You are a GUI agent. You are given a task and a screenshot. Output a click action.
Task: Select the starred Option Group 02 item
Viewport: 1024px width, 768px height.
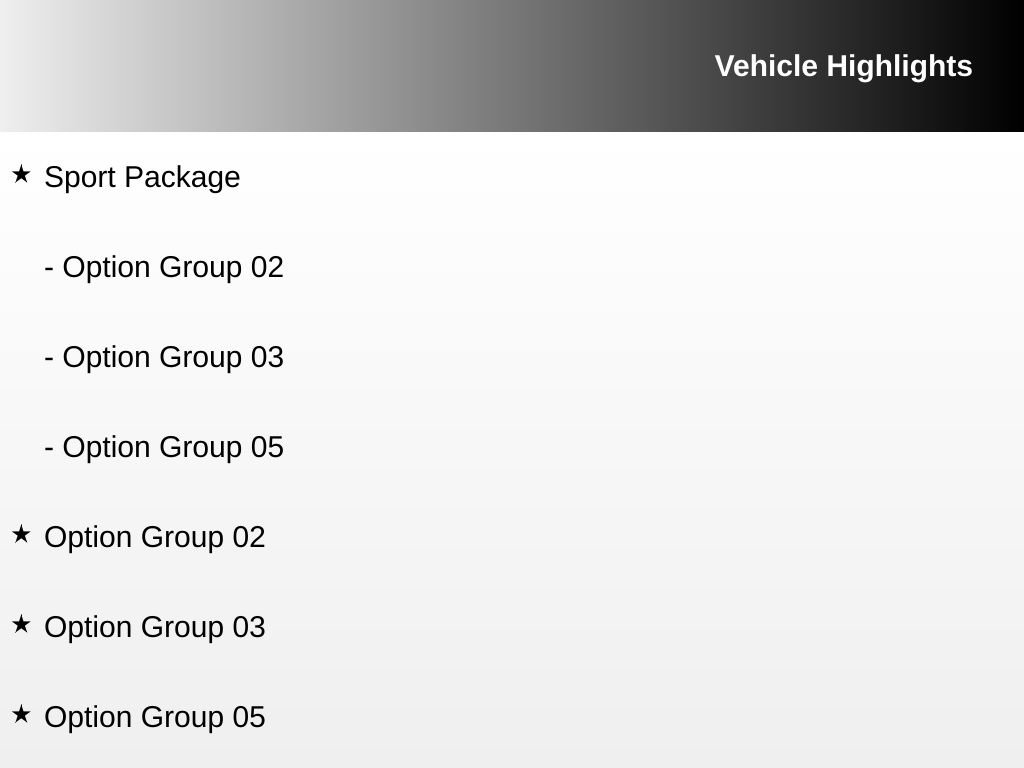(x=155, y=537)
